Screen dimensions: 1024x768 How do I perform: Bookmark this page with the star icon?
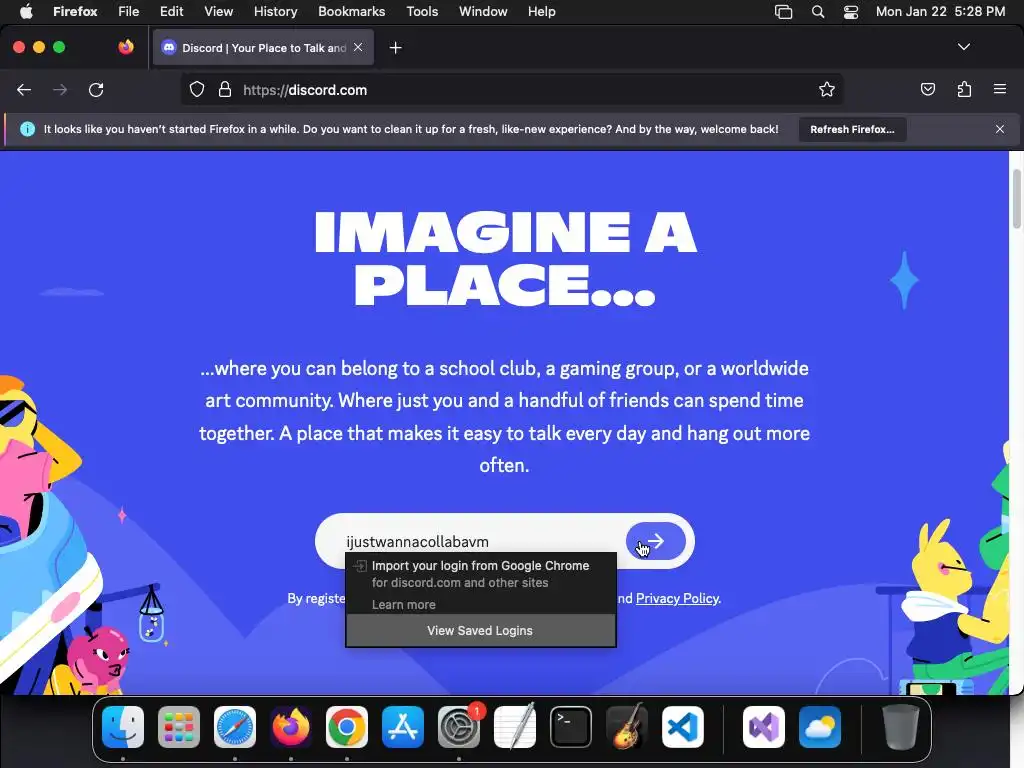pyautogui.click(x=827, y=89)
